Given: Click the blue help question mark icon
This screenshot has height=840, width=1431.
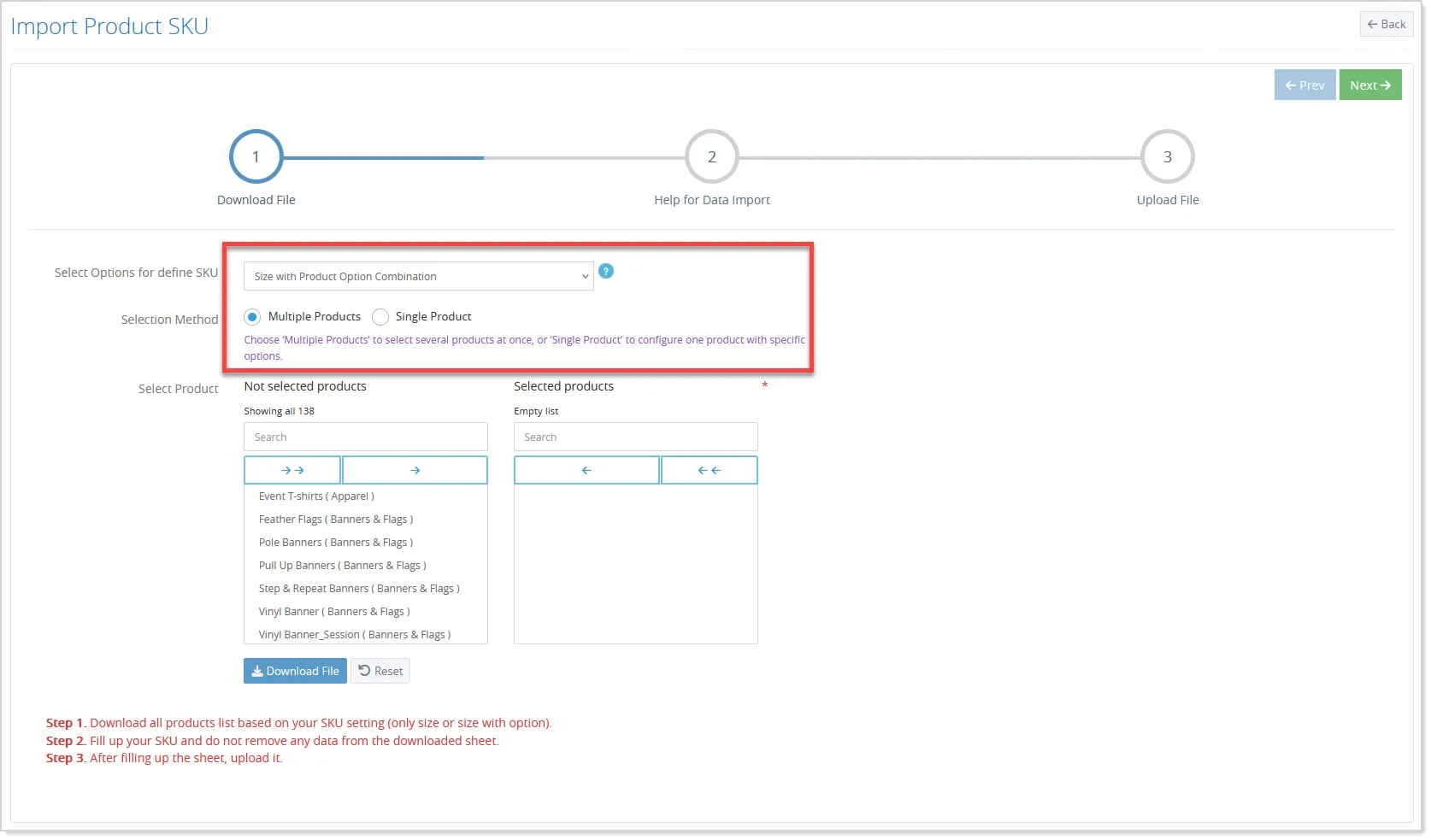Looking at the screenshot, I should [x=606, y=271].
